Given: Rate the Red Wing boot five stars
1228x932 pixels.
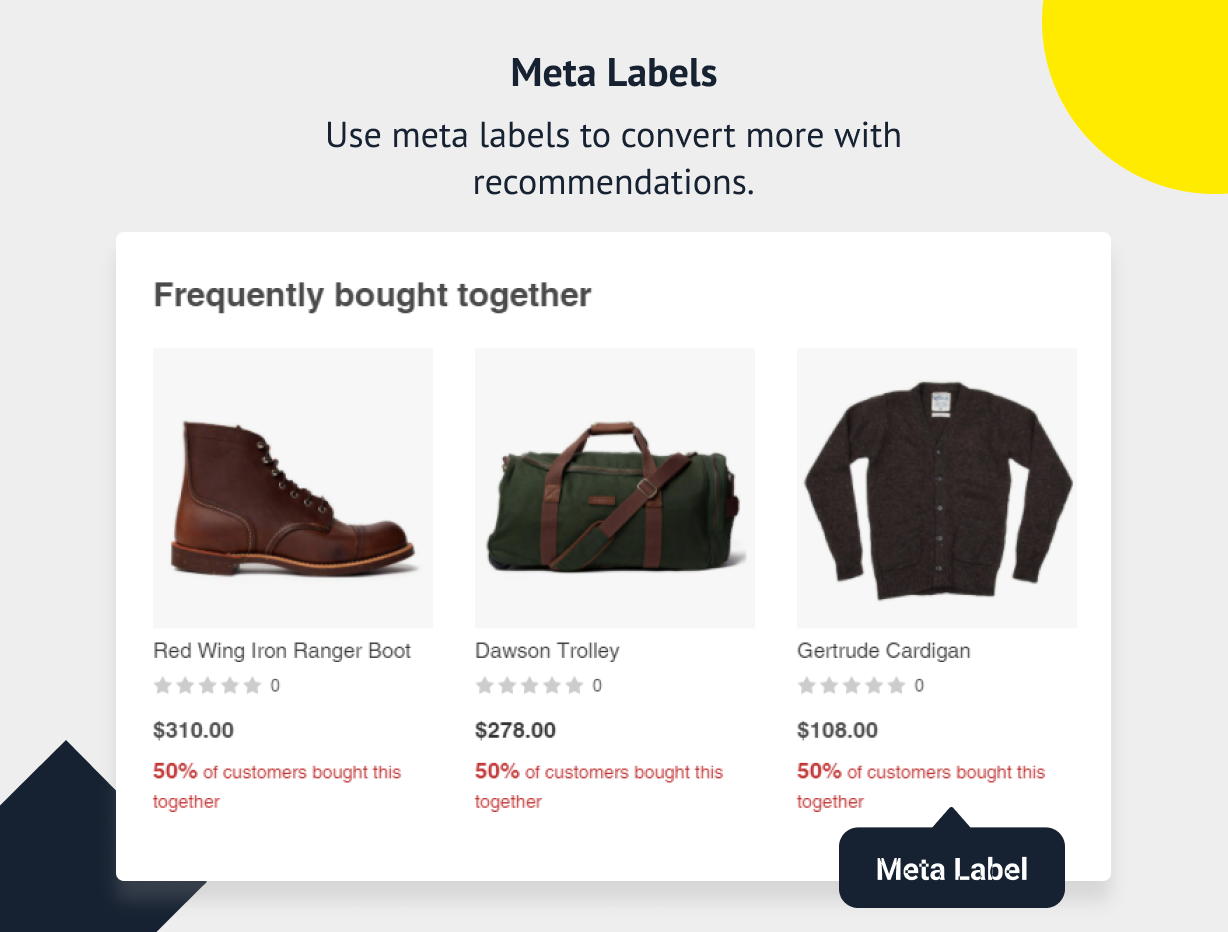Looking at the screenshot, I should tap(252, 686).
